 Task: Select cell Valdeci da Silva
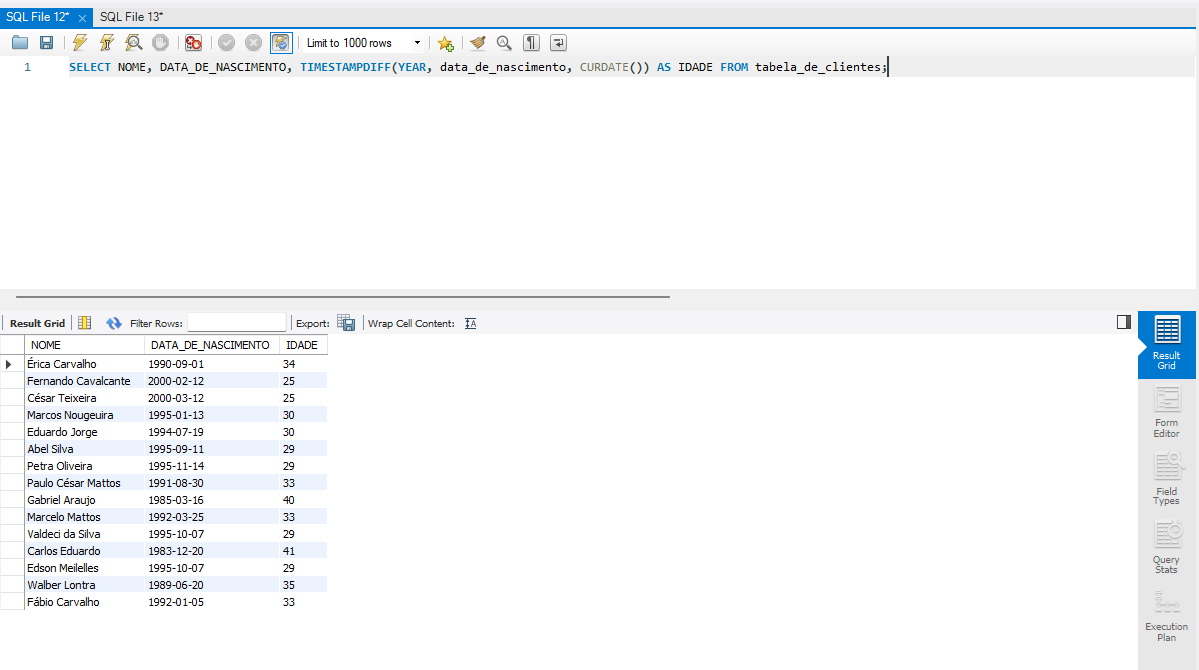(84, 534)
